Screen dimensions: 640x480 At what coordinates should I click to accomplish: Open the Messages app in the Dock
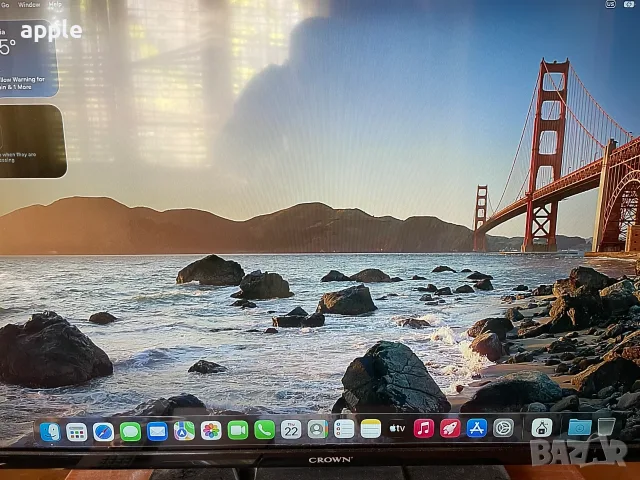point(130,431)
